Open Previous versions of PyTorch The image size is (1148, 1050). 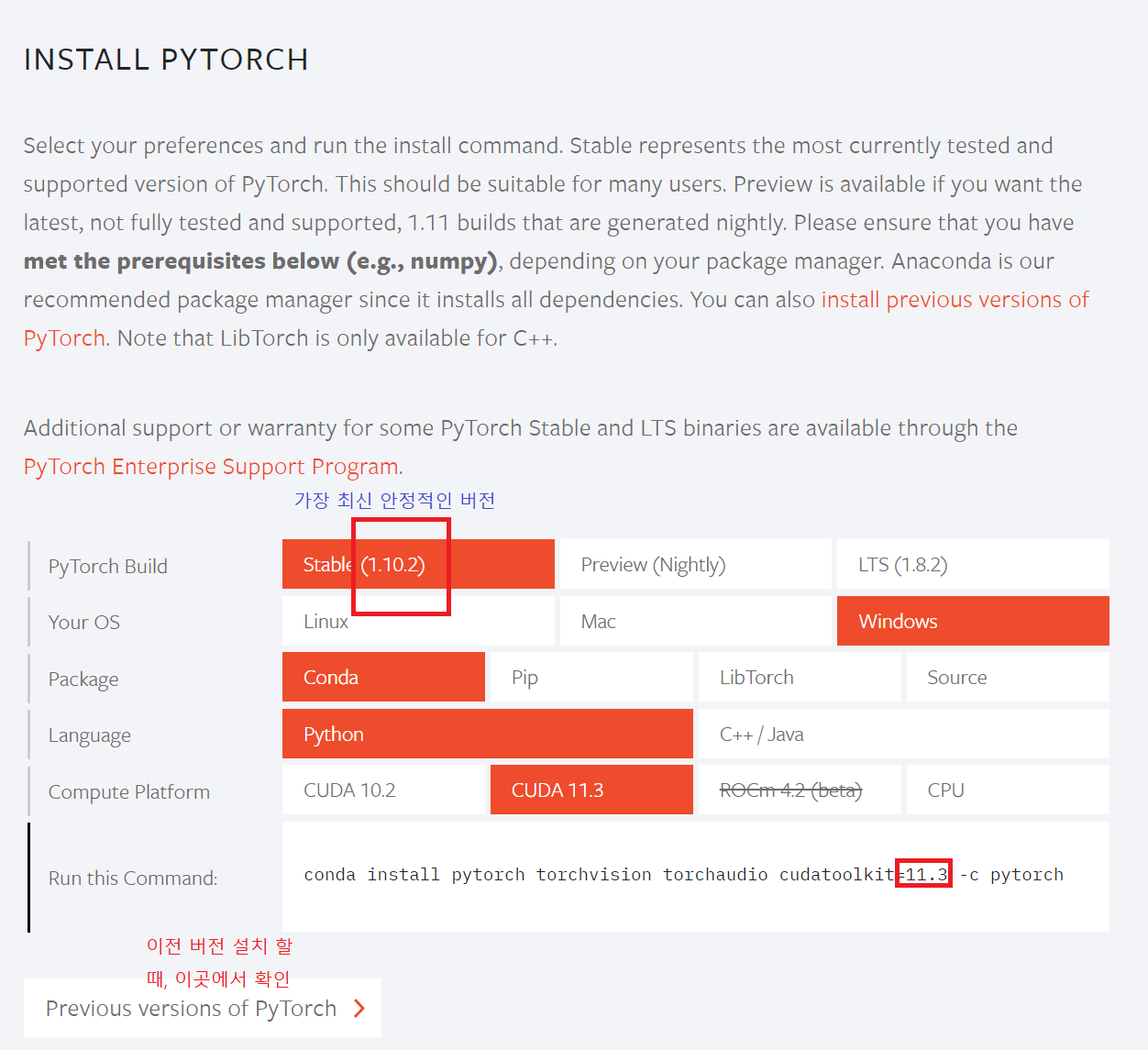191,1008
